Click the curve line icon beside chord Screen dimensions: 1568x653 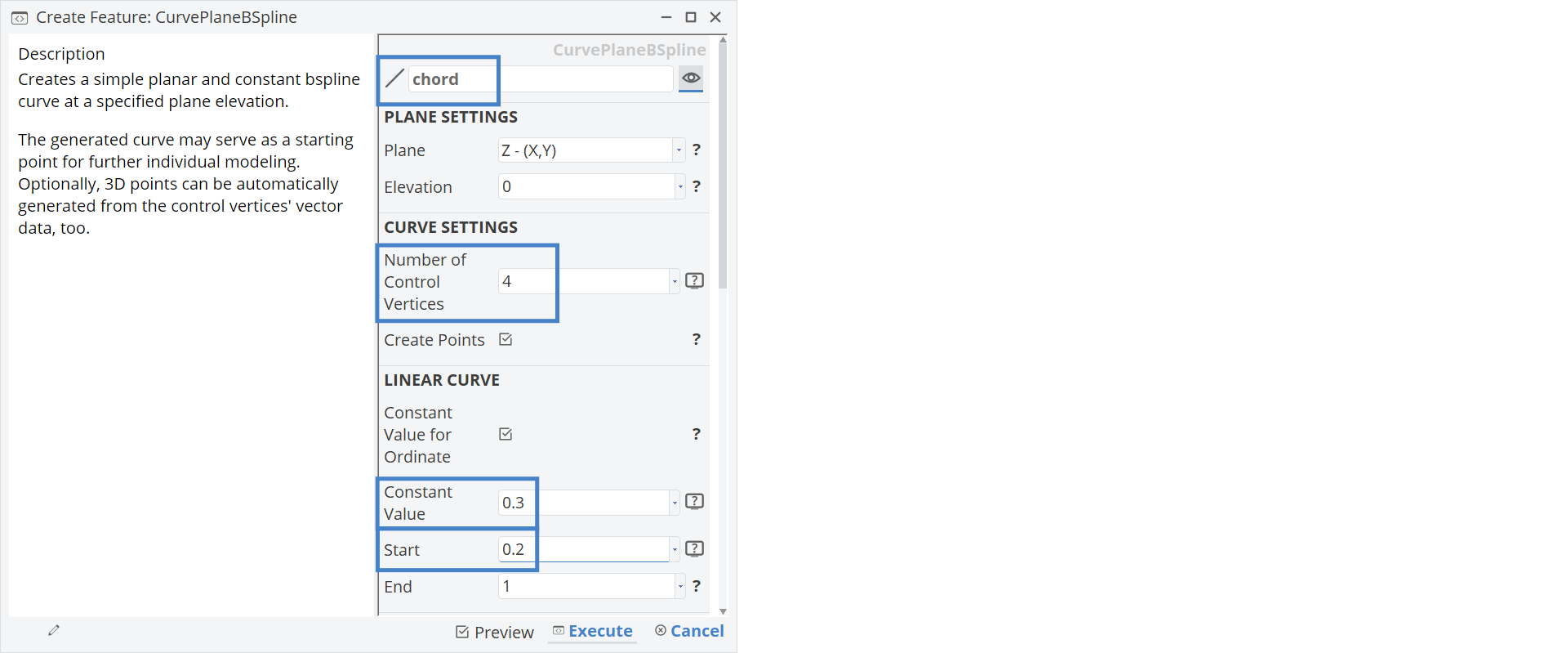pos(394,78)
